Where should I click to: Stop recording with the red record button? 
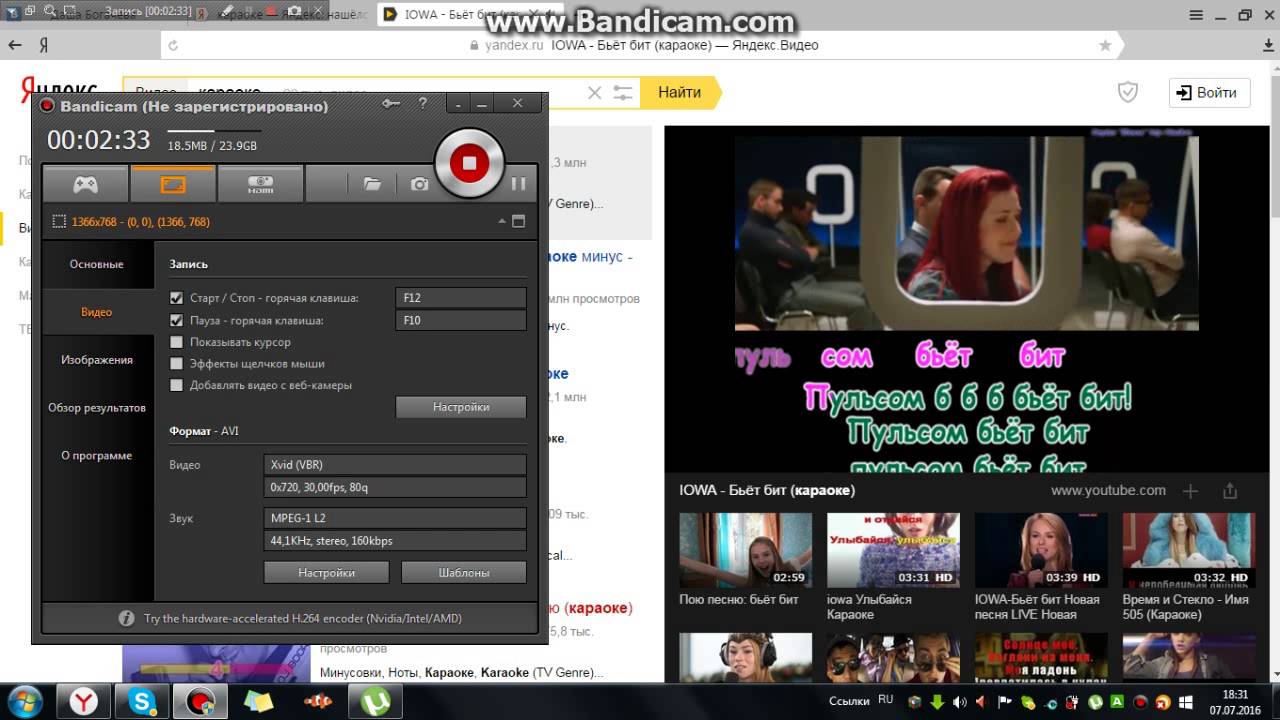pos(469,163)
